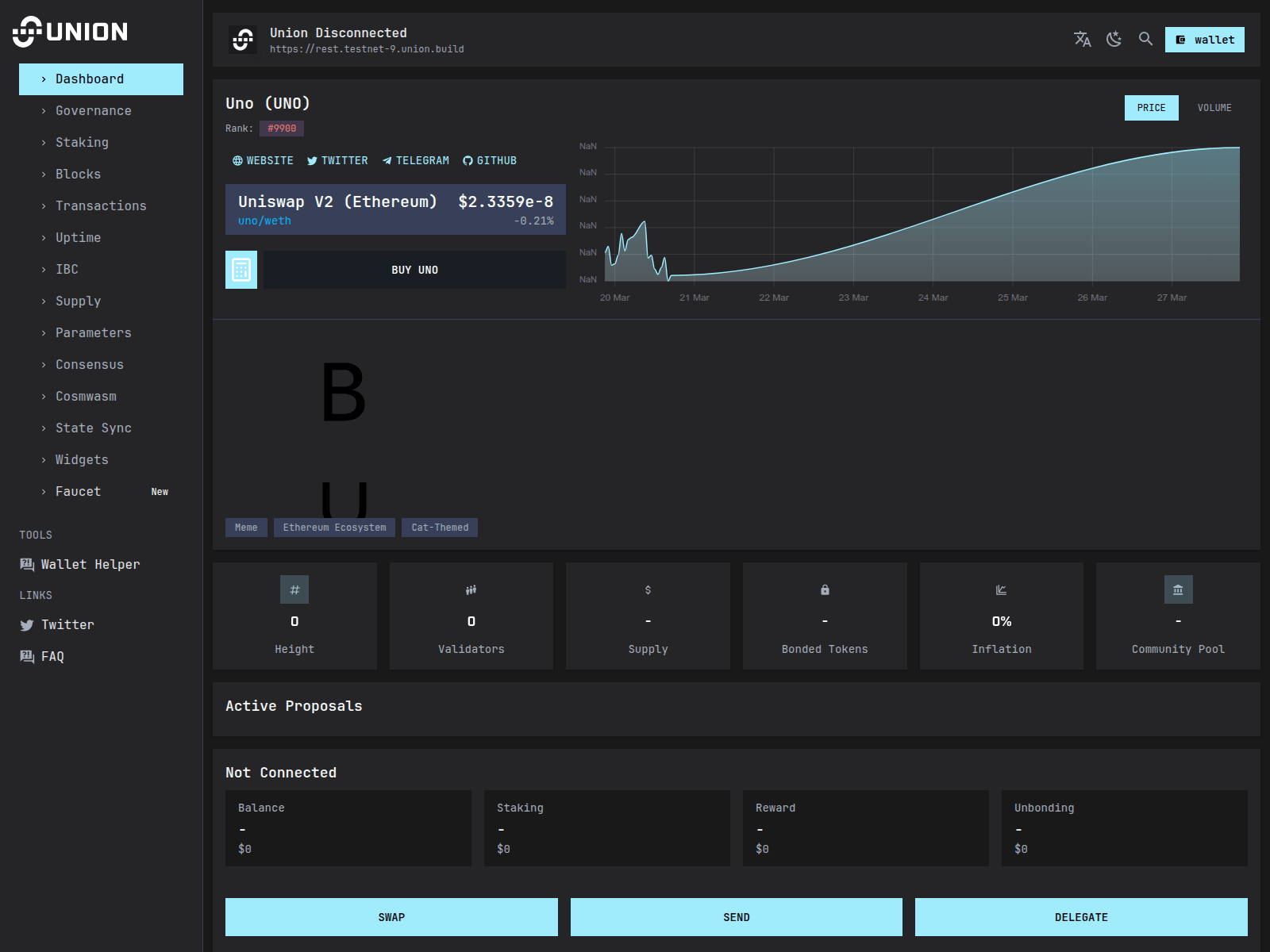This screenshot has width=1270, height=952.
Task: Expand the Cosmwasm menu entry
Action: coord(86,397)
